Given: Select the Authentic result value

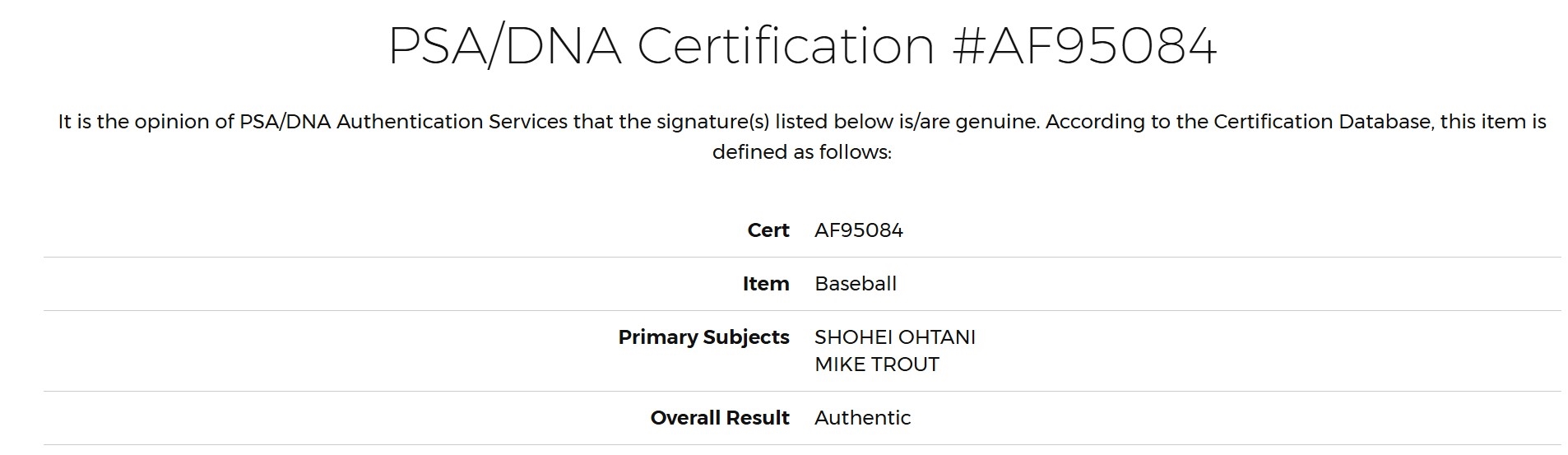Looking at the screenshot, I should (x=863, y=418).
